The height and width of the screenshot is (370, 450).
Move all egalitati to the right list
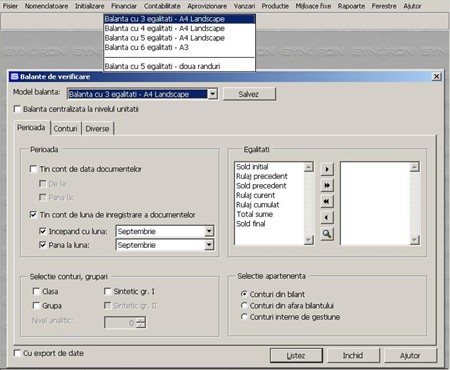pyautogui.click(x=327, y=185)
